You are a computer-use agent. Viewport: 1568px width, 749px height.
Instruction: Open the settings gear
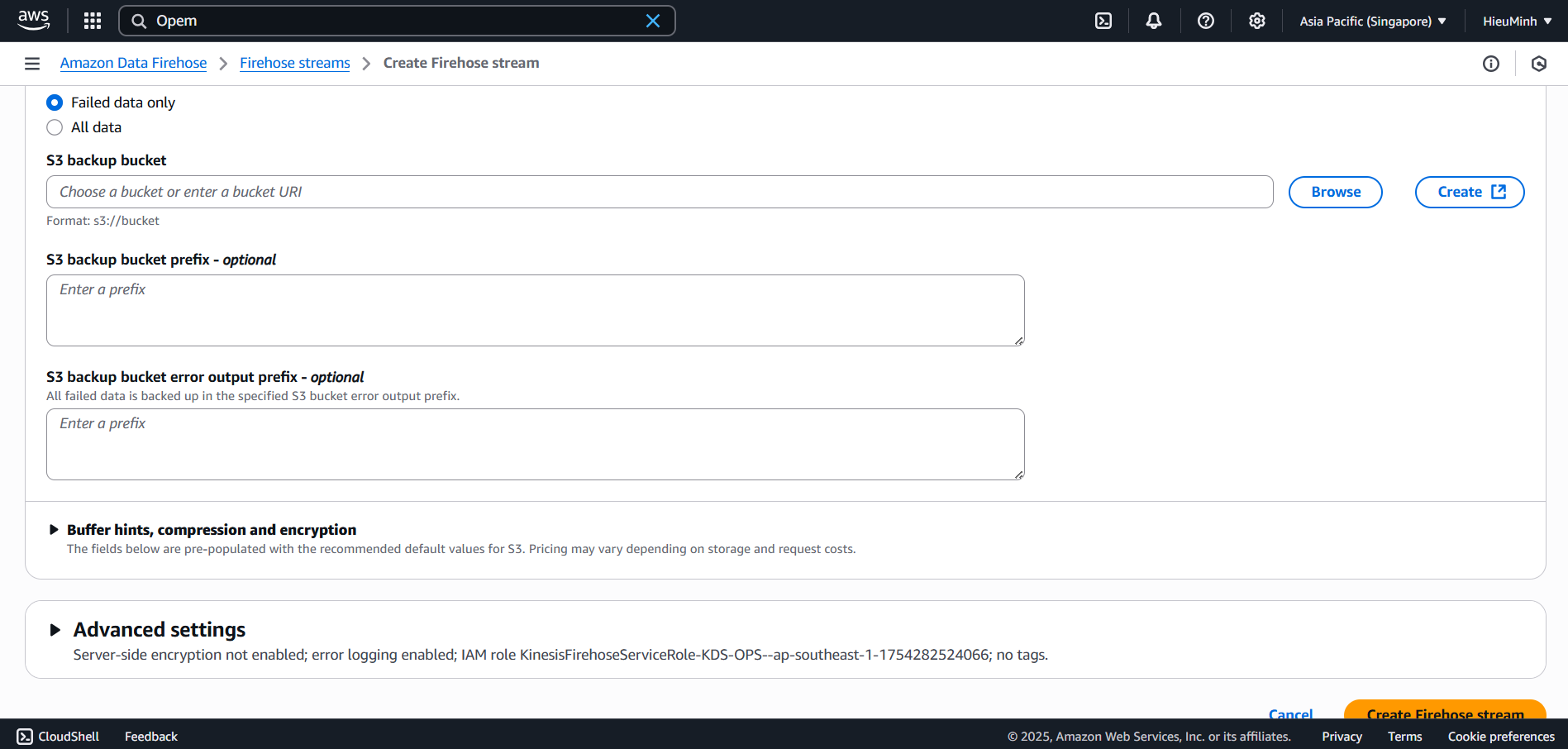pos(1257,21)
